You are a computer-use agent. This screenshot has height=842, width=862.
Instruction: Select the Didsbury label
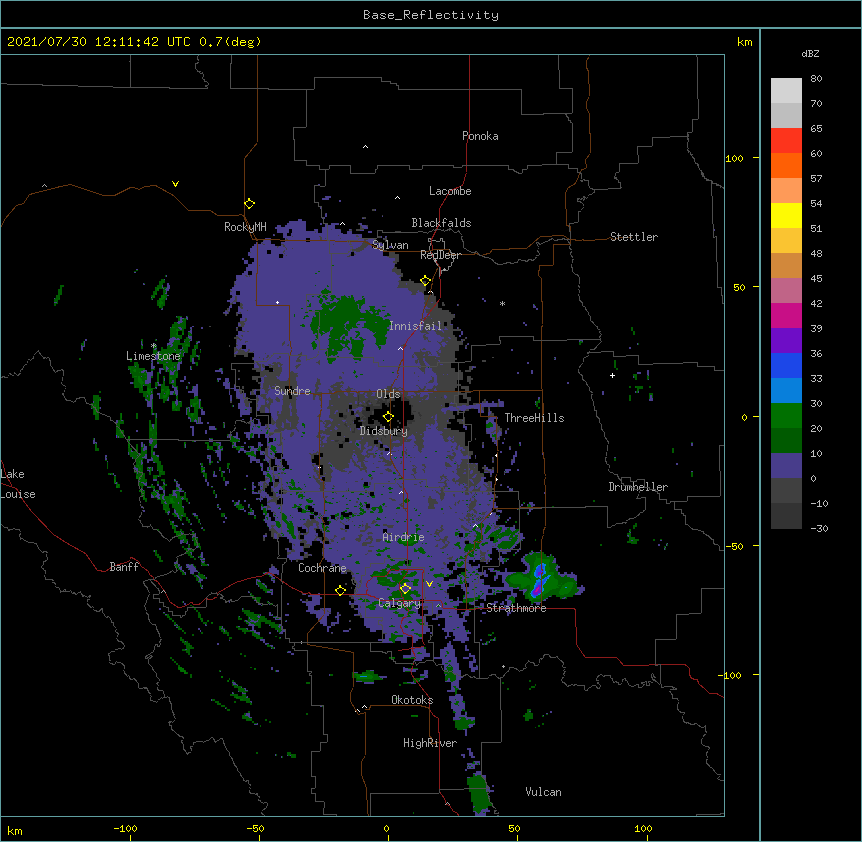384,431
